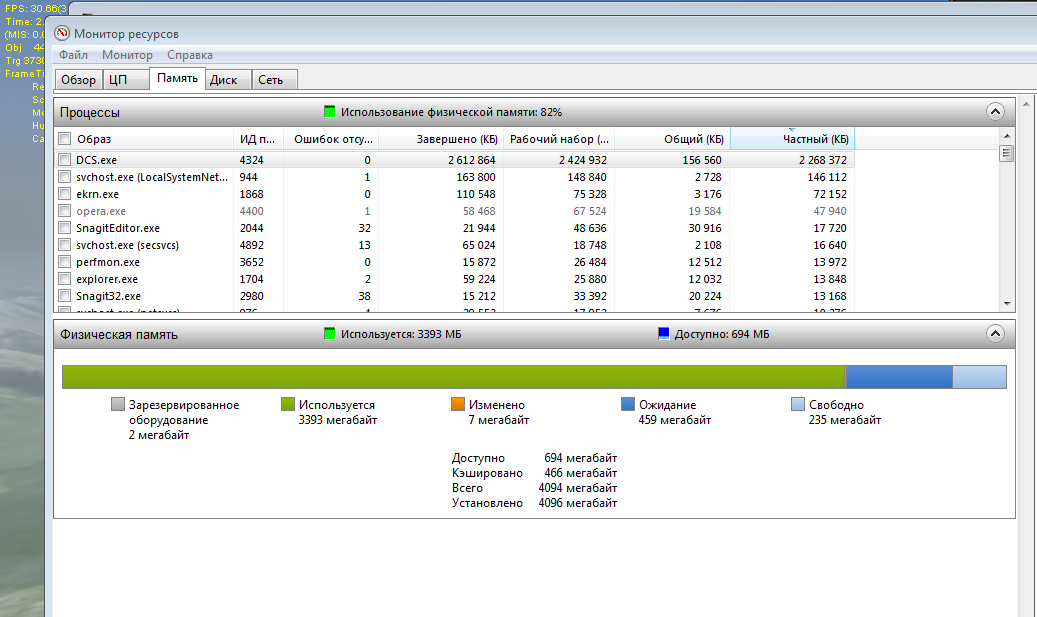Collapse the Процессы section
The image size is (1037, 617).
pos(995,112)
